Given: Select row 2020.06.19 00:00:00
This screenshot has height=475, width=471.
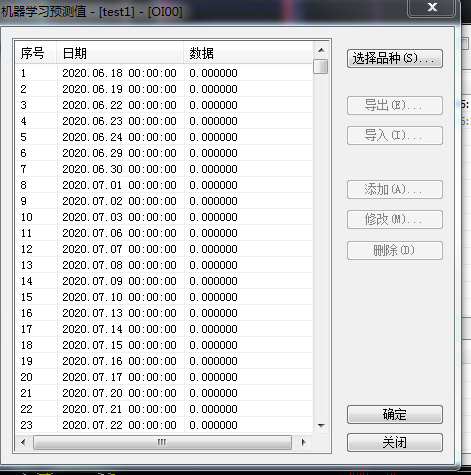Looking at the screenshot, I should point(164,89).
